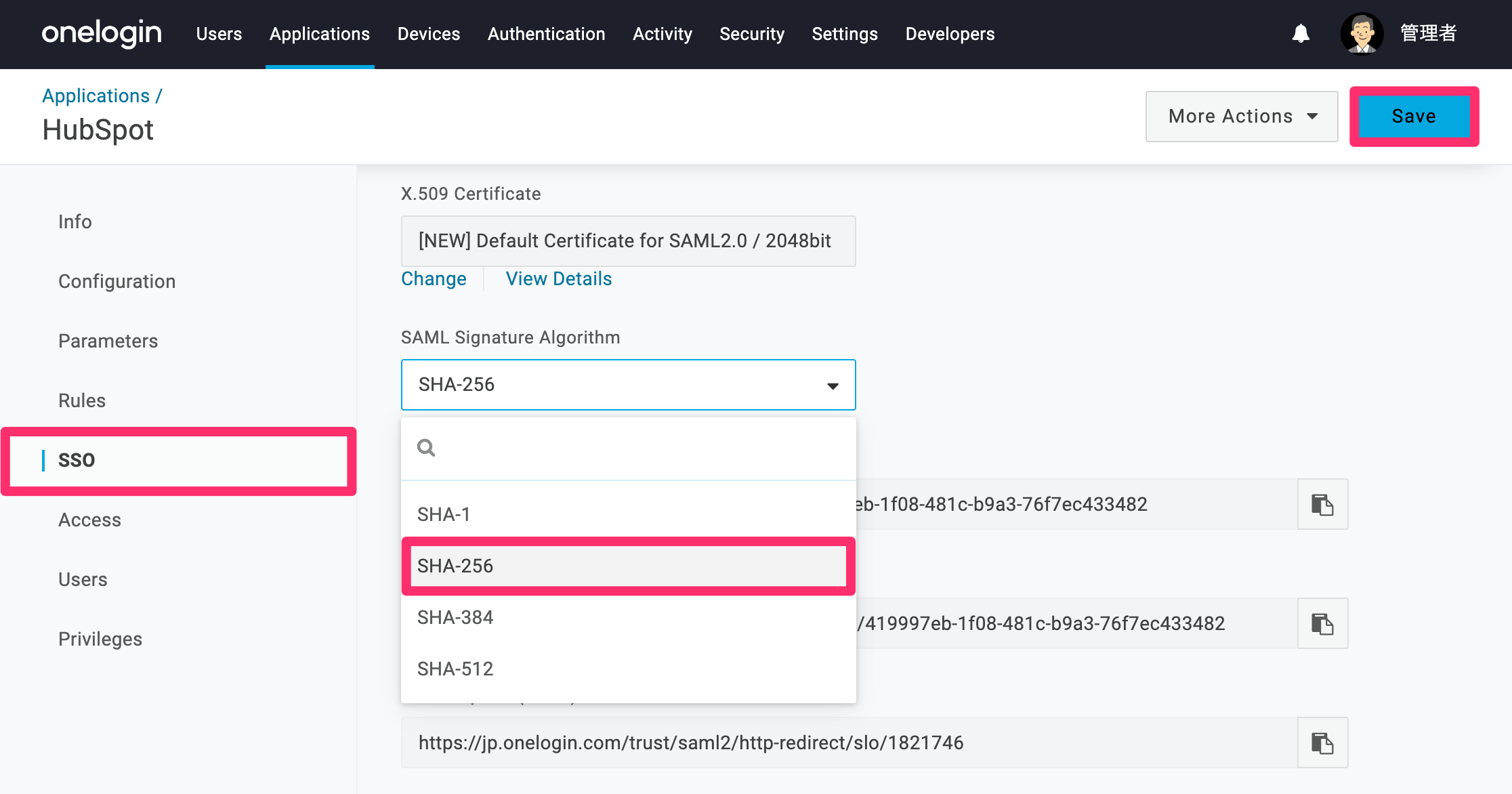This screenshot has height=794, width=1512.
Task: Switch to the Parameters sidebar tab
Action: coord(108,341)
